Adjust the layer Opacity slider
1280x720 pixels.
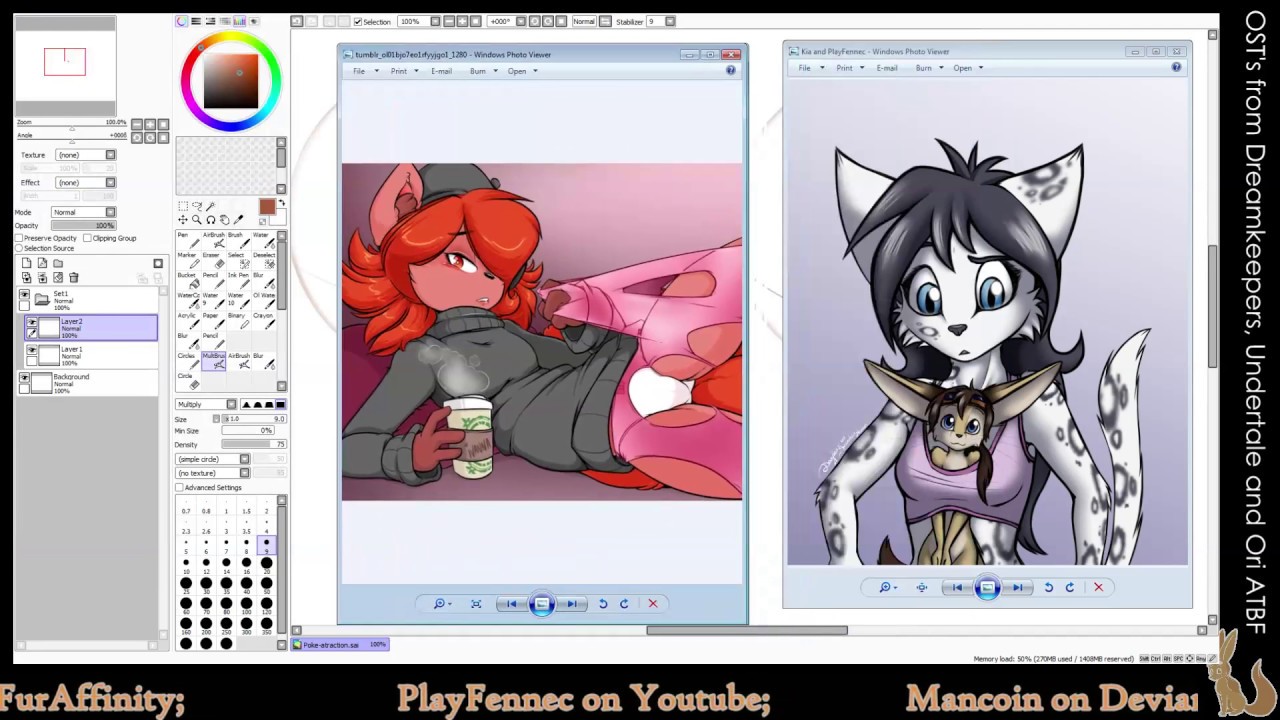(84, 225)
